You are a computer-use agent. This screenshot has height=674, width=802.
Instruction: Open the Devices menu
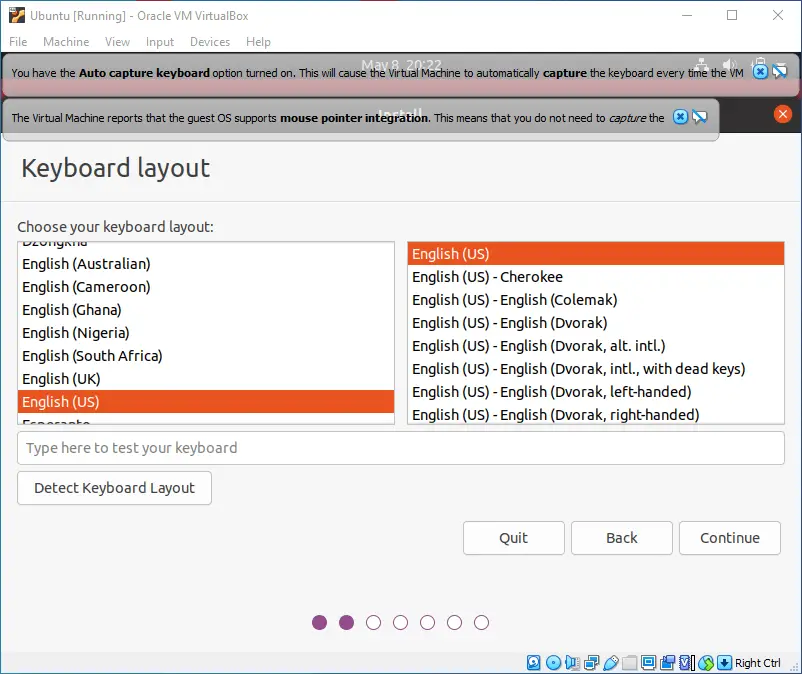[210, 42]
